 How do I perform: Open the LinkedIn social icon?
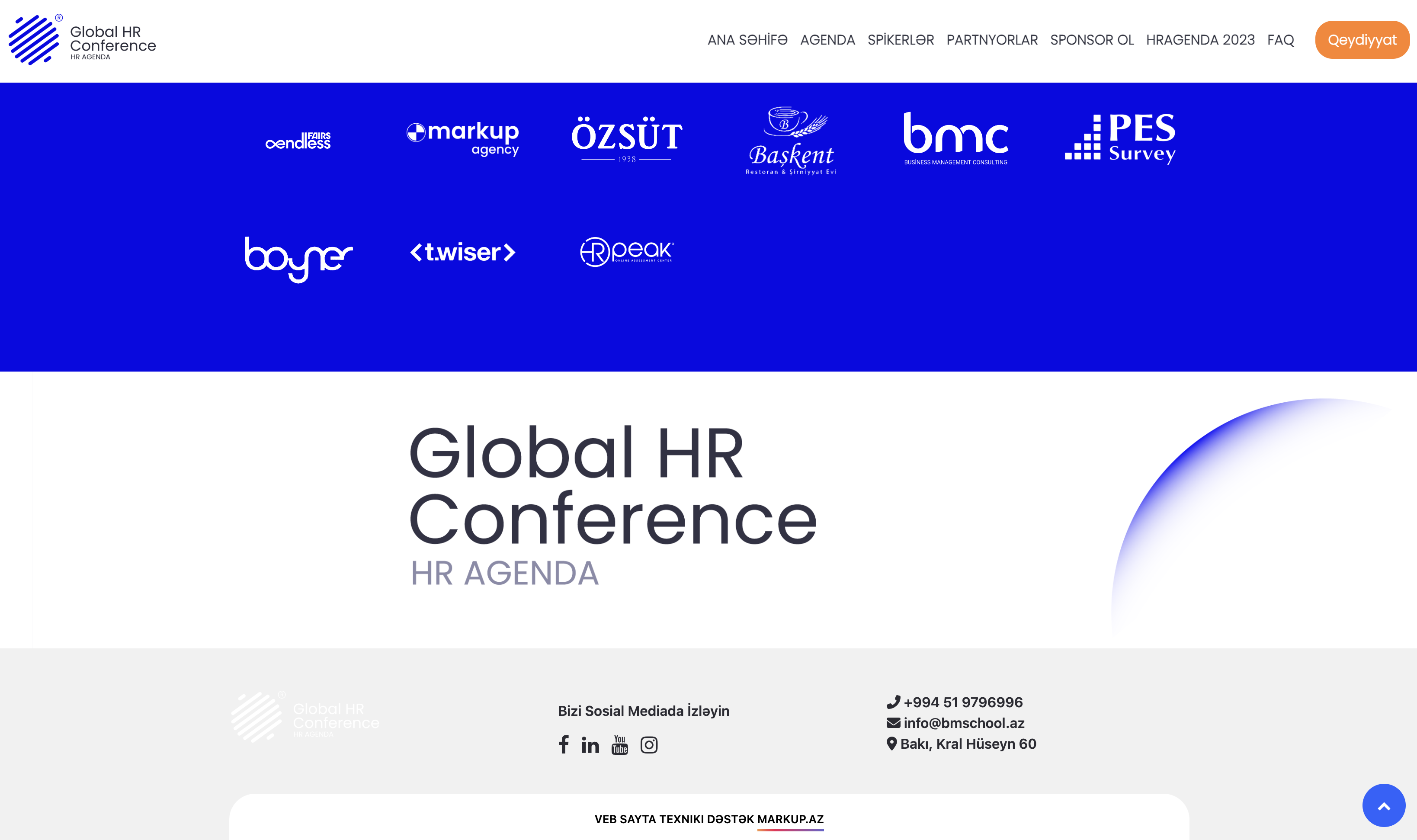tap(590, 745)
